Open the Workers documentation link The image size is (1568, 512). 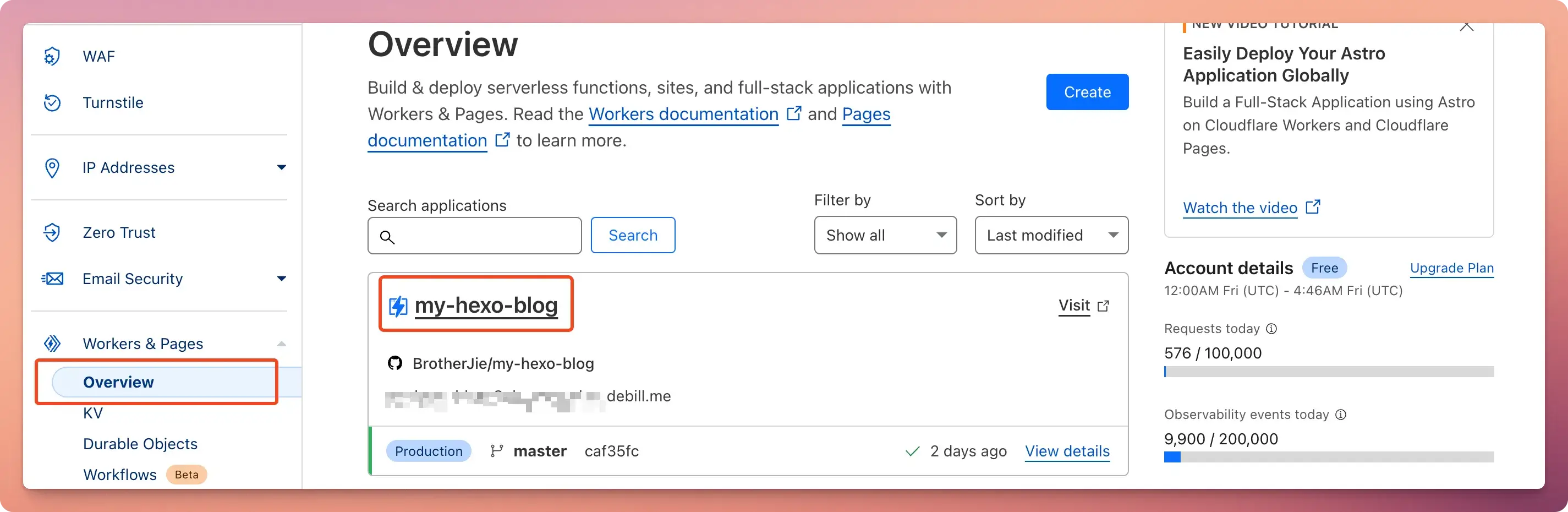coord(683,114)
